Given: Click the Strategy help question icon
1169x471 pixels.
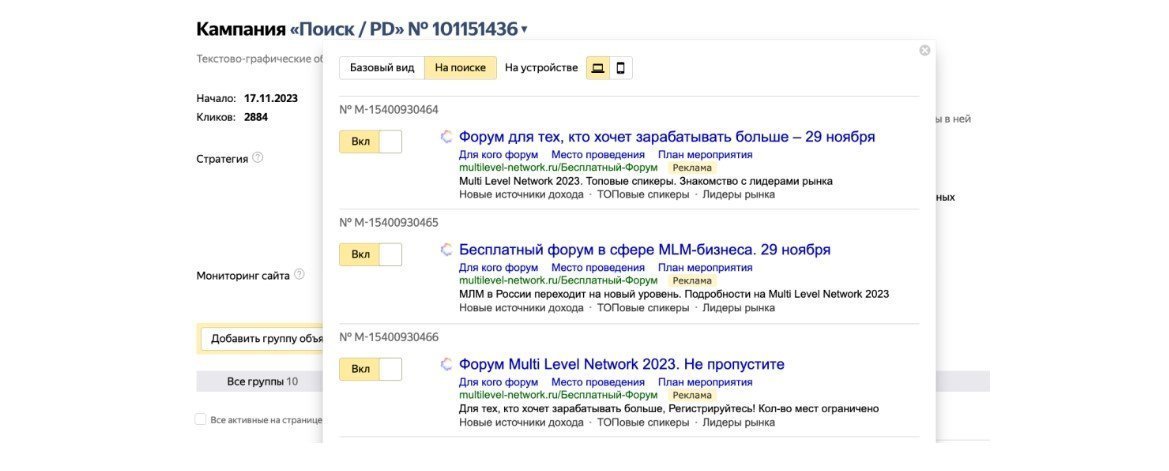Looking at the screenshot, I should coord(258,158).
